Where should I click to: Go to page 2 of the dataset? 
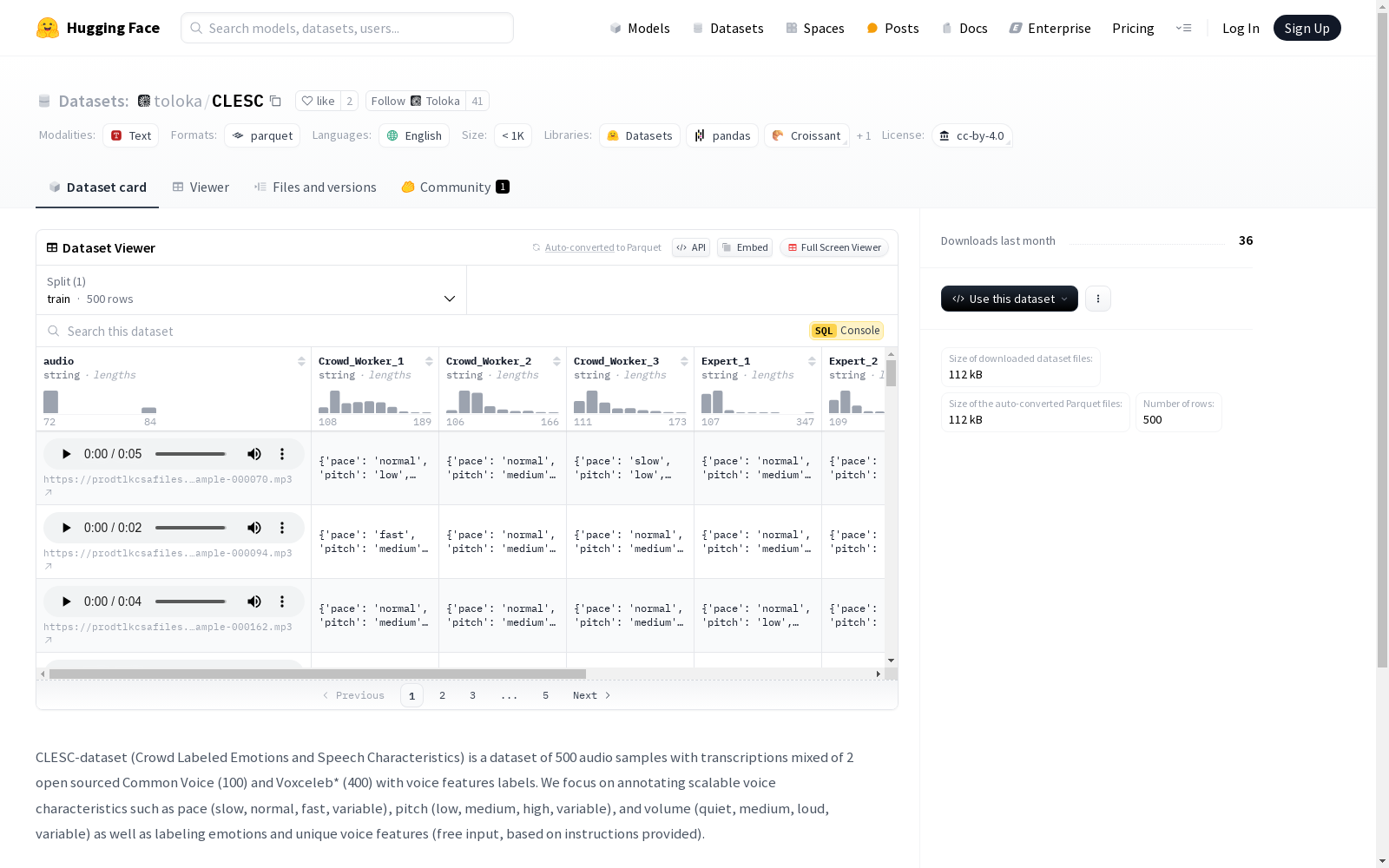(x=442, y=695)
